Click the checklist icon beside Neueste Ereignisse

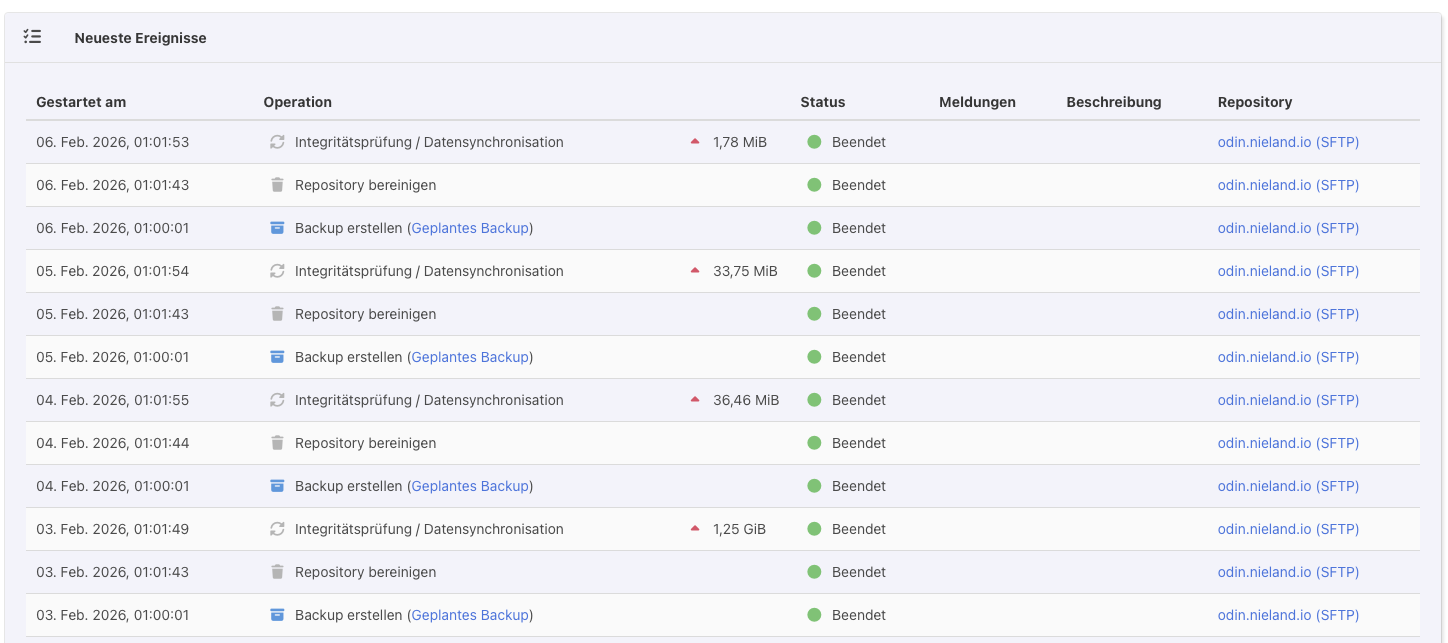32,37
